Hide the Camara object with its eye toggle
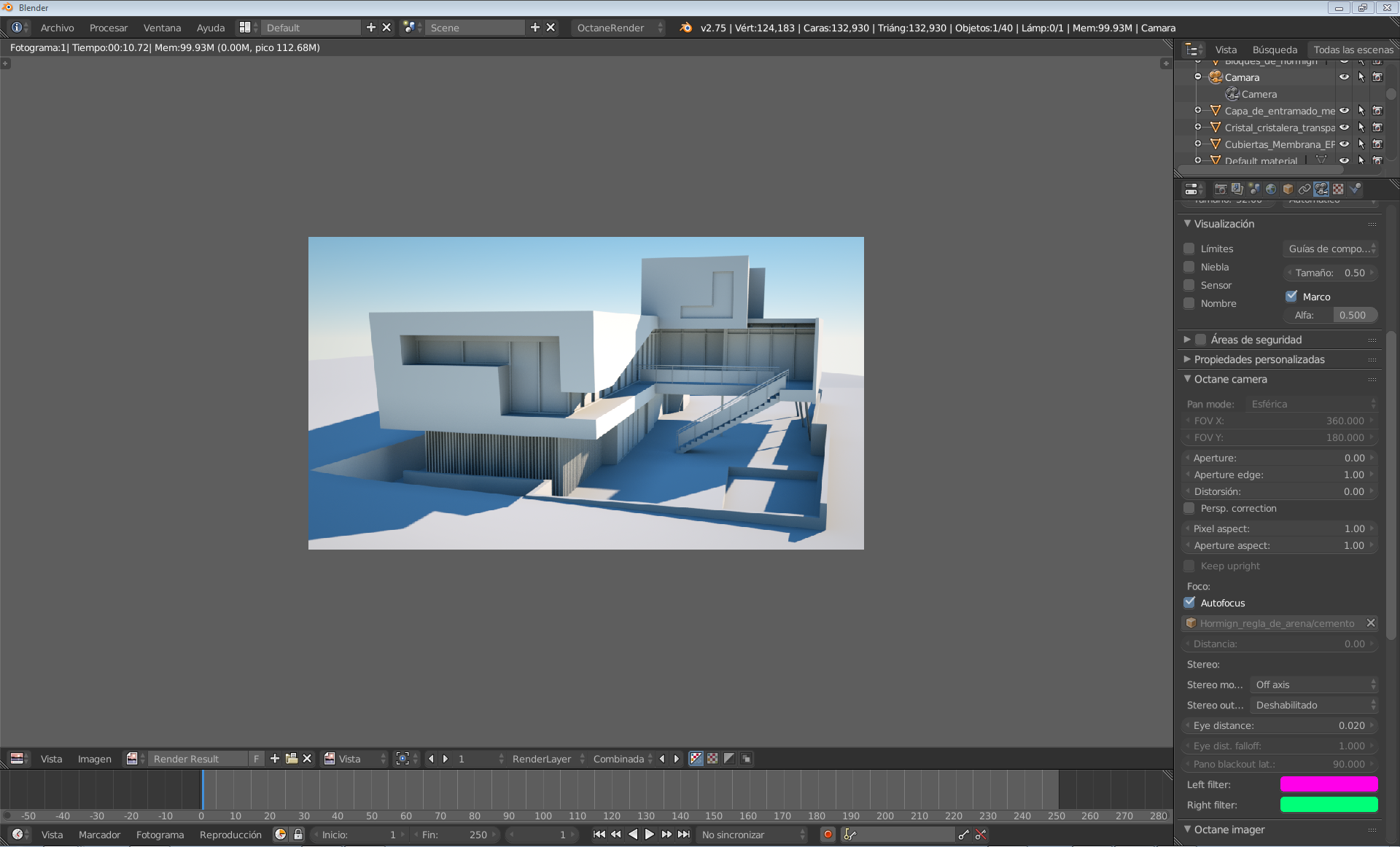This screenshot has height=847, width=1400. 1344,77
